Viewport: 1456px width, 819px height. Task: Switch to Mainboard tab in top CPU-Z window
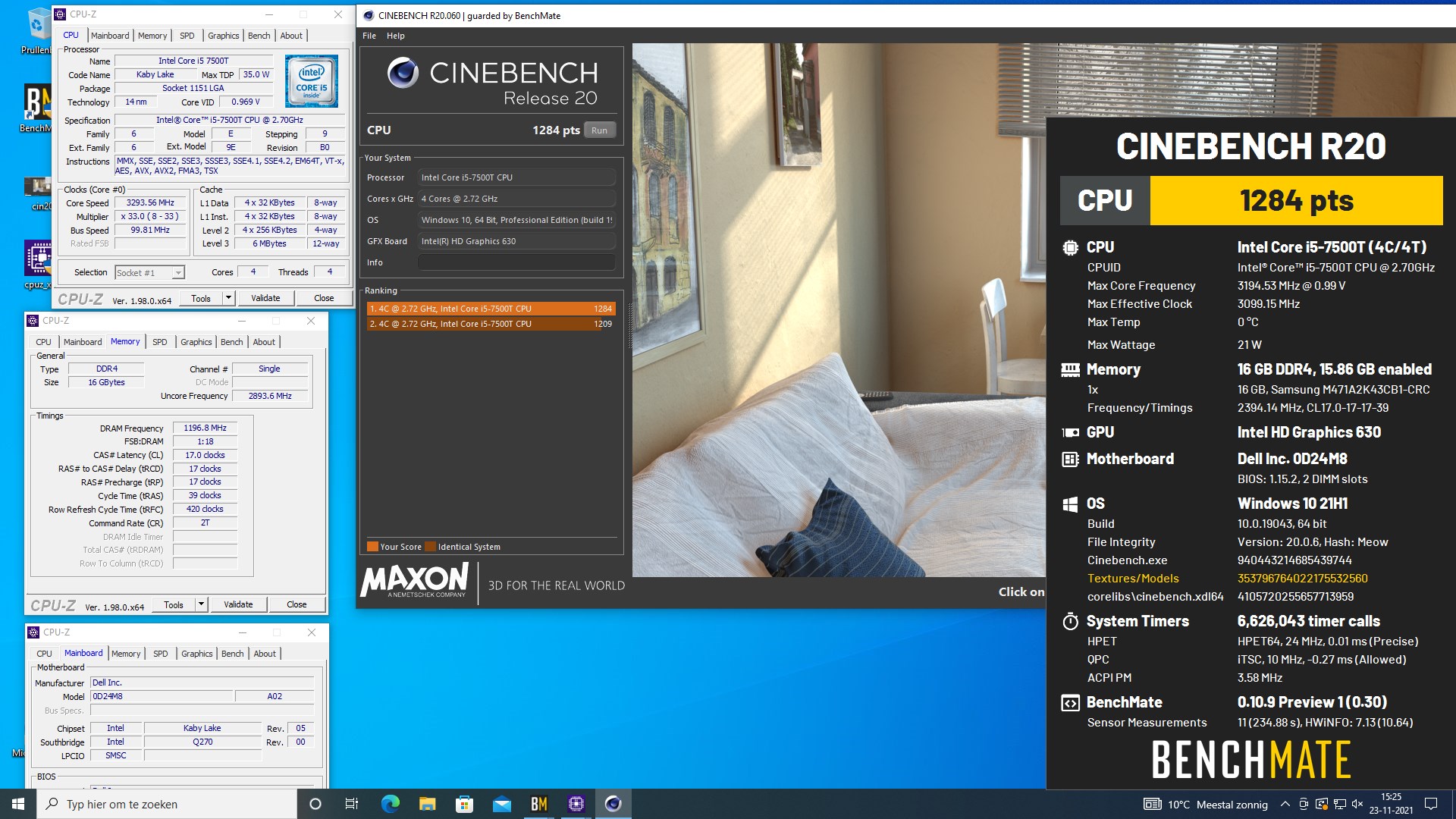click(x=110, y=36)
